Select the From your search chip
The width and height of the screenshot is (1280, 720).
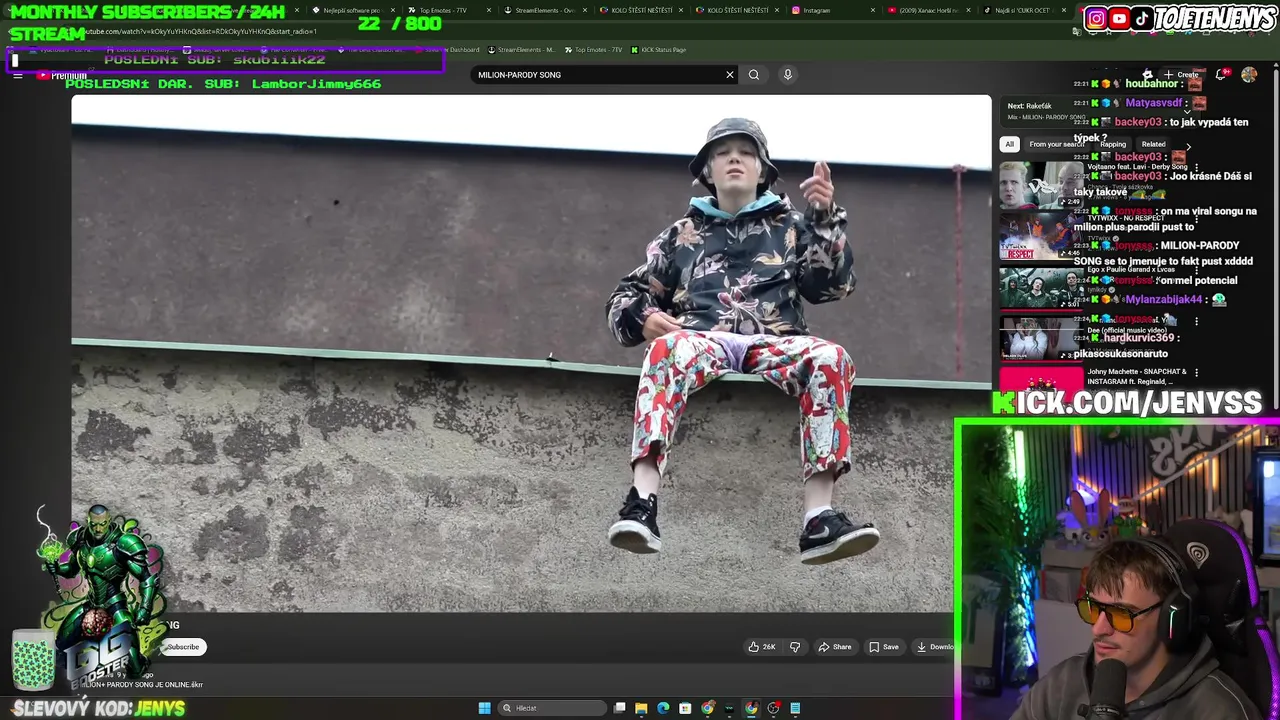point(1056,144)
